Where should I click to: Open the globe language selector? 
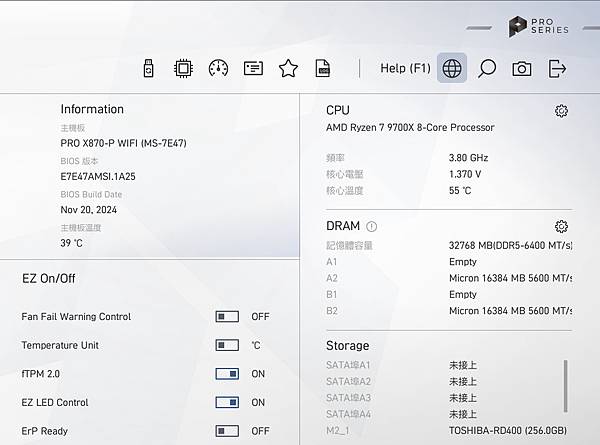click(452, 68)
